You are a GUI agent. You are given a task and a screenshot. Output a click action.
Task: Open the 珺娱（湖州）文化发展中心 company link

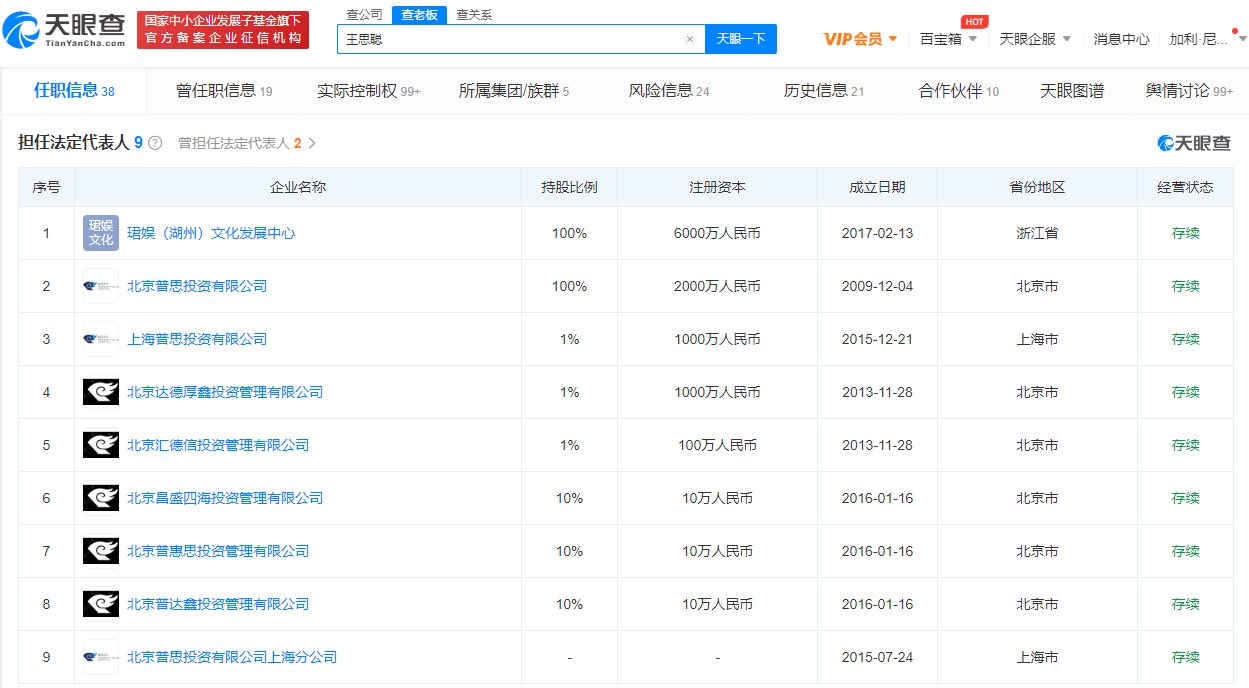click(211, 233)
